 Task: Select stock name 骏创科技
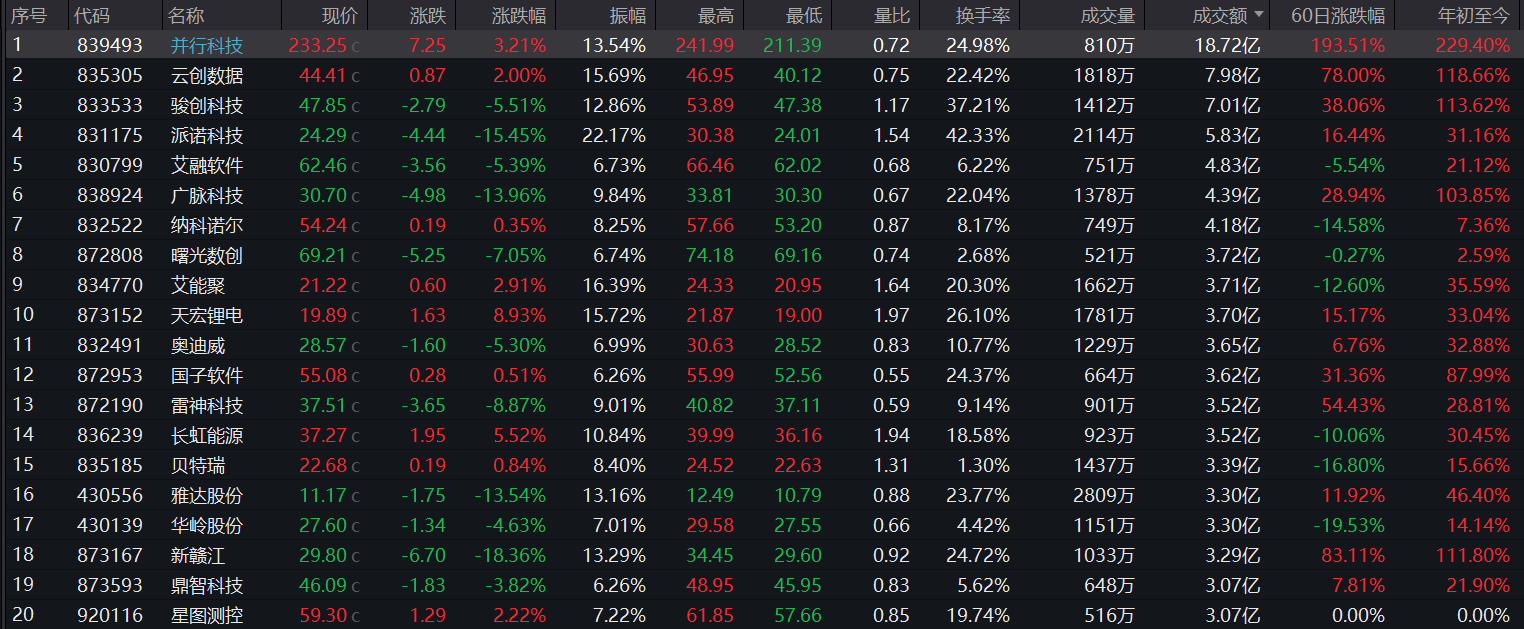207,105
